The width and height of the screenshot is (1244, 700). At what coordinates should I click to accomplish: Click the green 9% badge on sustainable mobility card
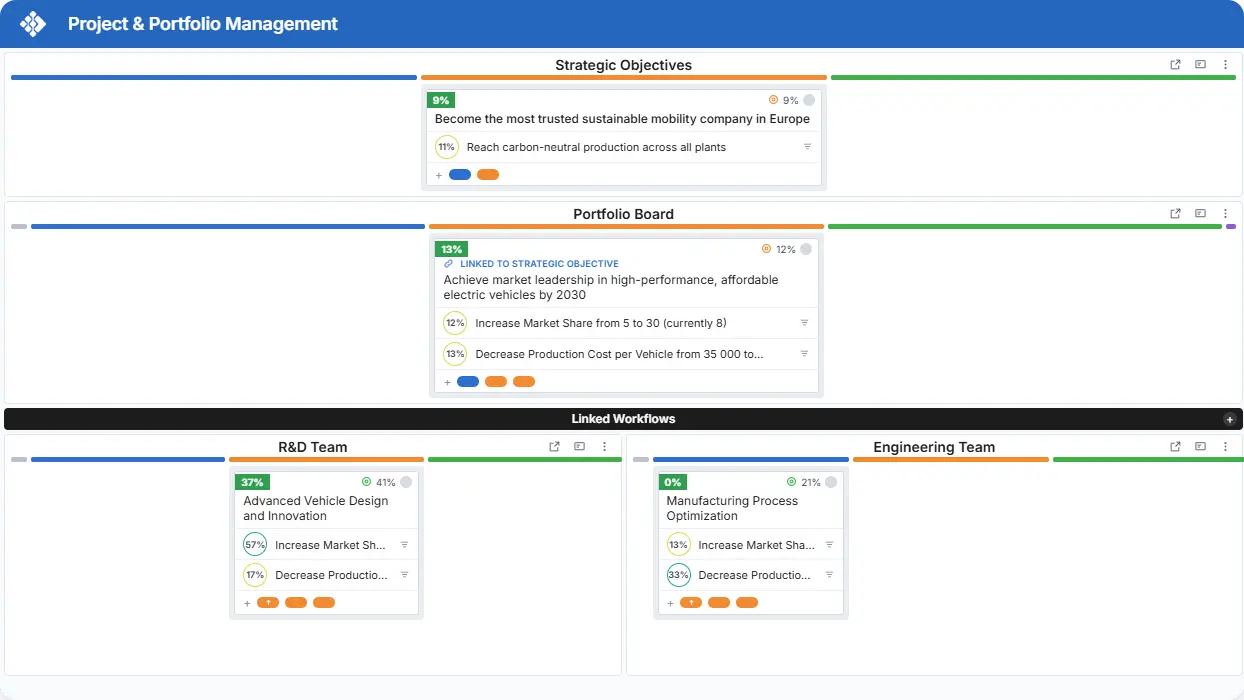[x=440, y=100]
